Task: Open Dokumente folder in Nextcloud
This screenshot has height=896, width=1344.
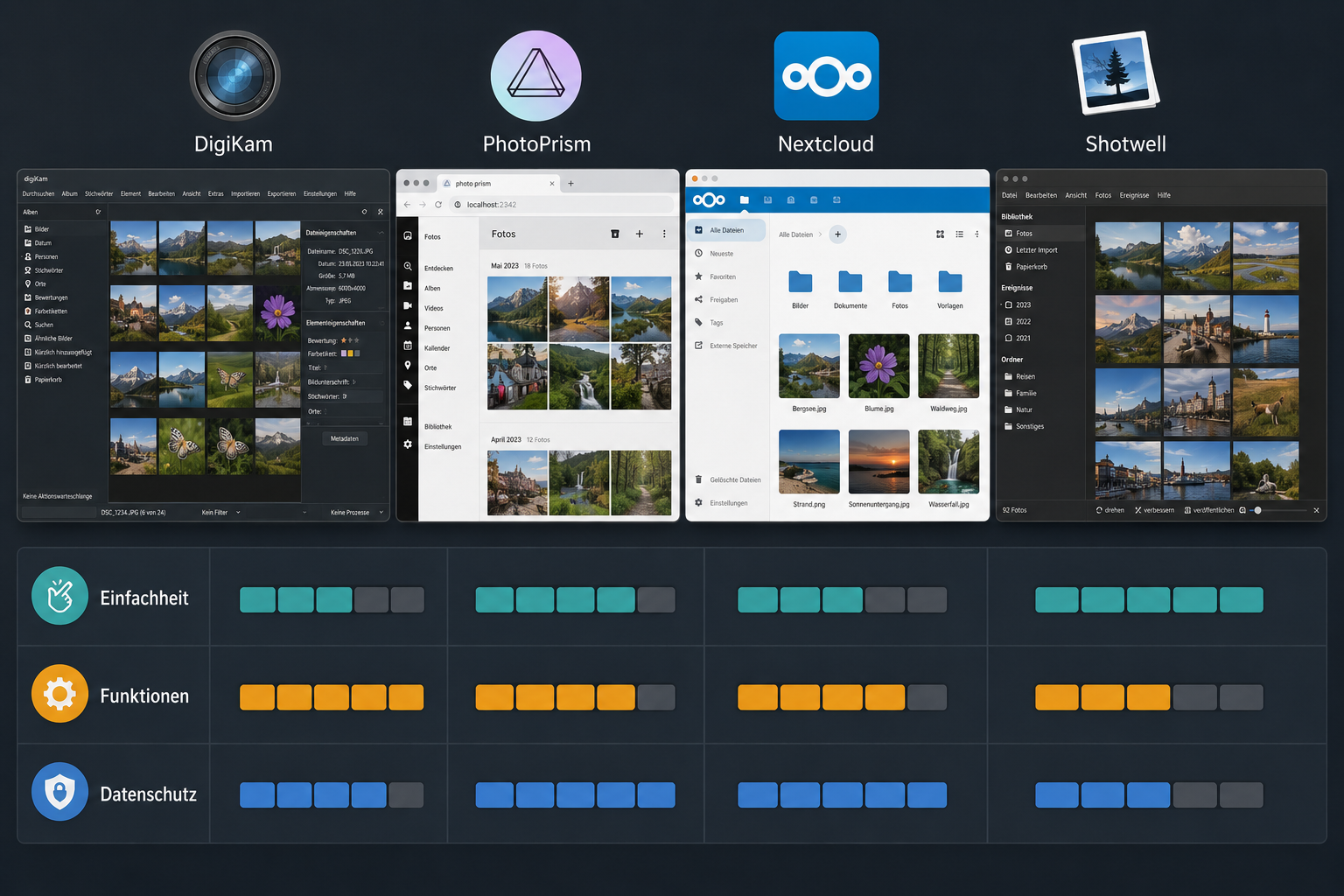Action: coord(850,289)
